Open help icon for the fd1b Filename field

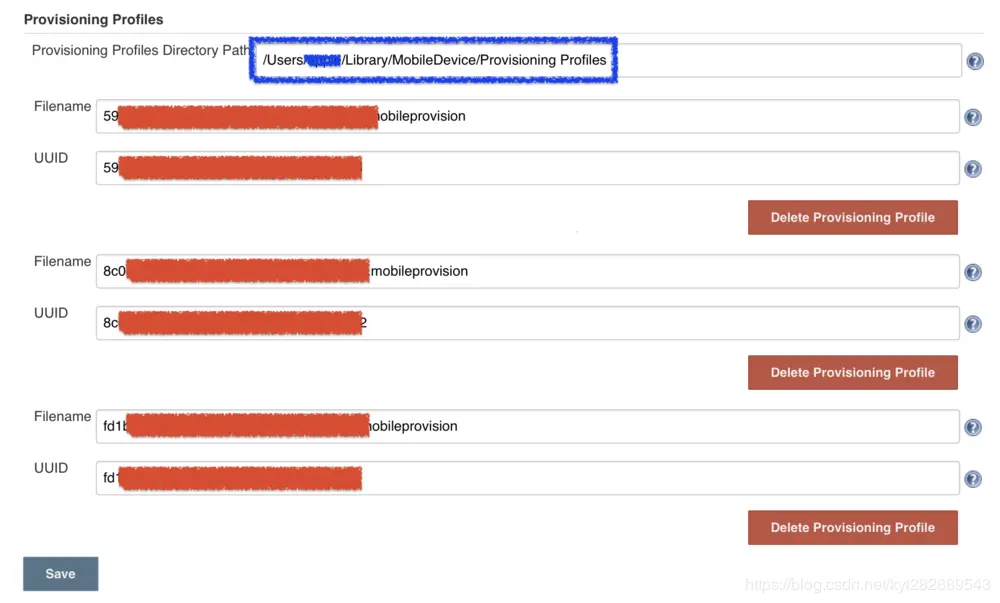pos(973,427)
